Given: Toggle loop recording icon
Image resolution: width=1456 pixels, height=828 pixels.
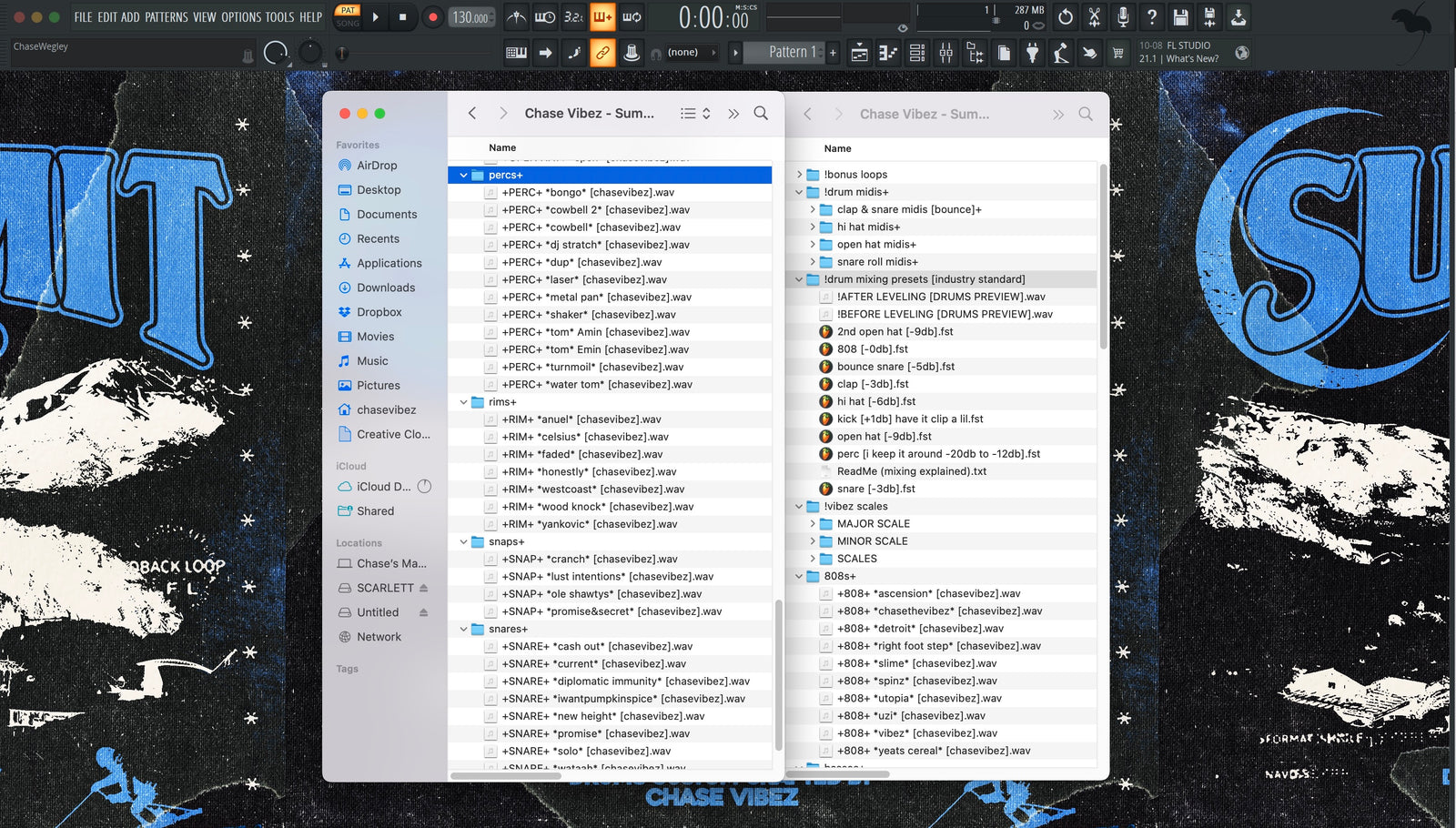Looking at the screenshot, I should [x=632, y=17].
